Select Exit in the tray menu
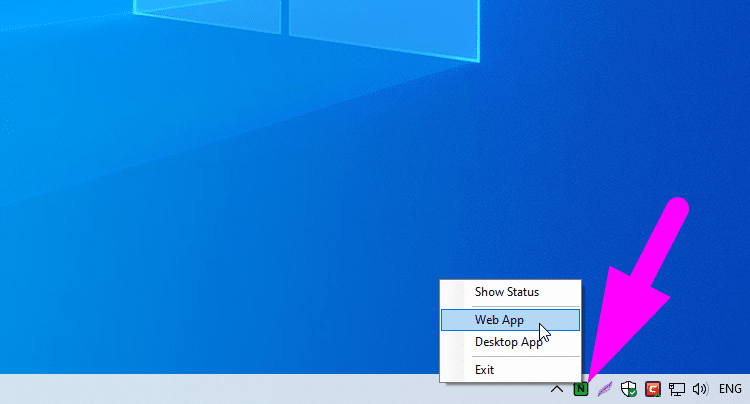This screenshot has height=404, width=750. pyautogui.click(x=510, y=370)
